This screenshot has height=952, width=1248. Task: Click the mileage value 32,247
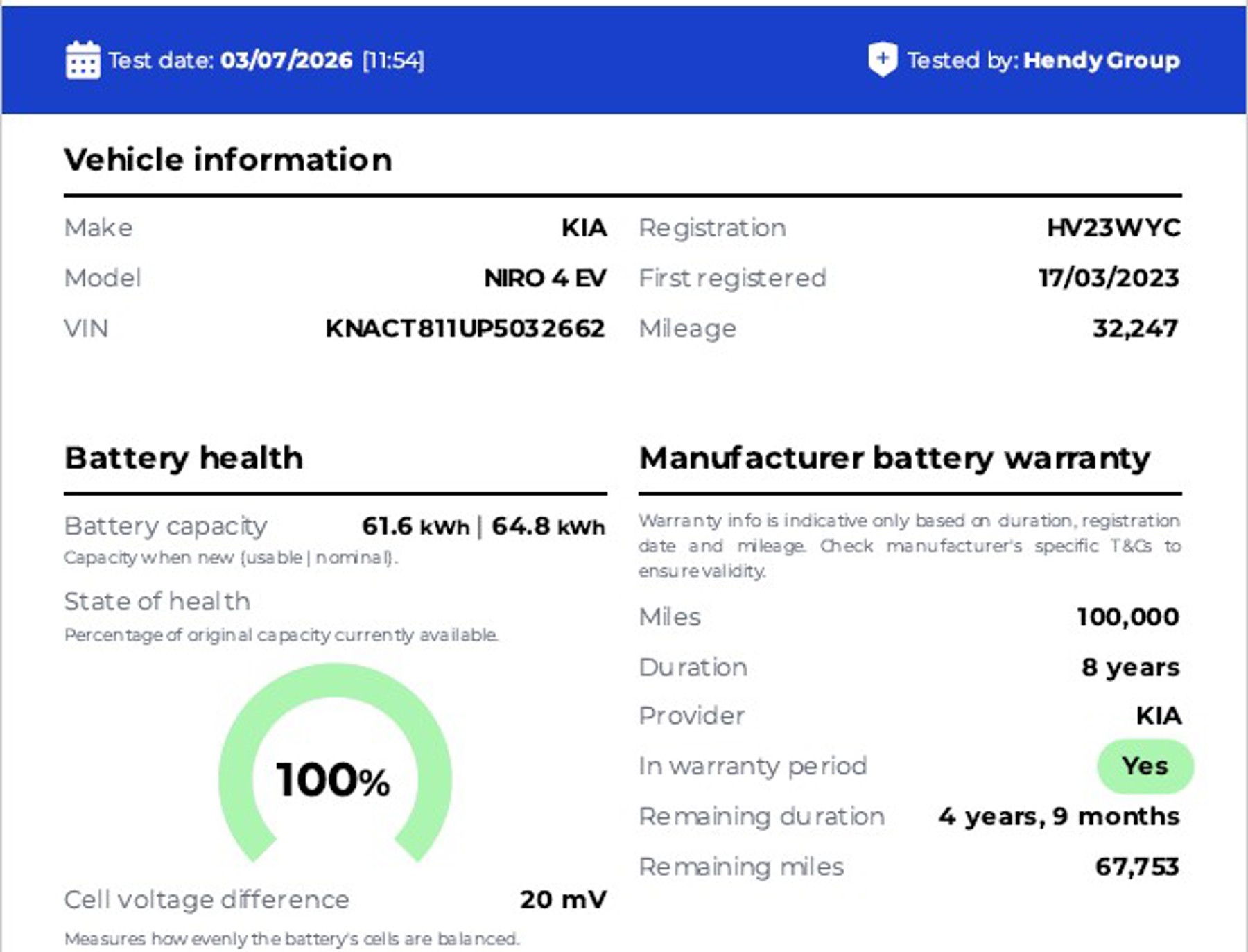(1136, 328)
